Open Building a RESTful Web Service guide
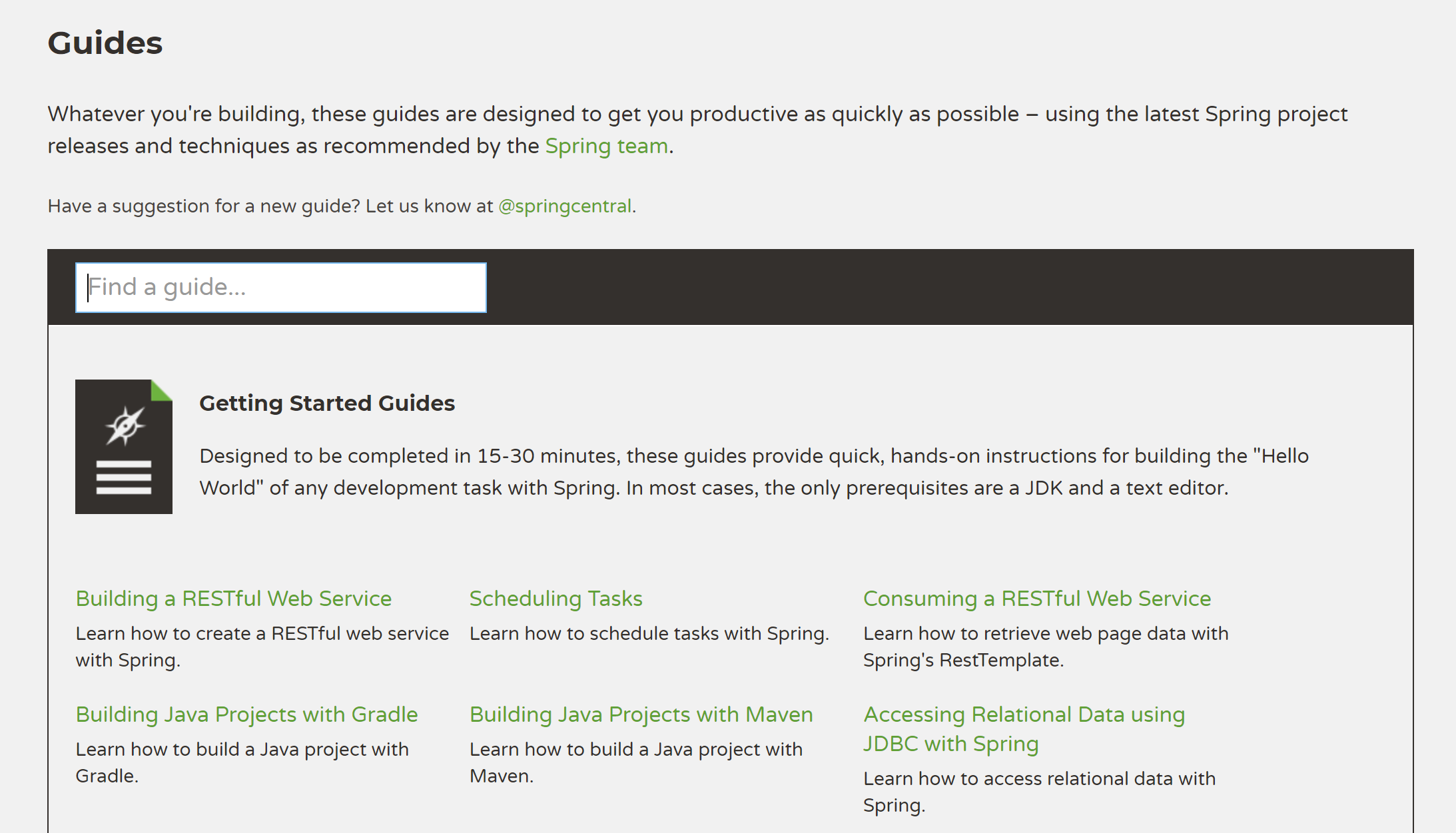Viewport: 1456px width, 833px height. pos(233,599)
